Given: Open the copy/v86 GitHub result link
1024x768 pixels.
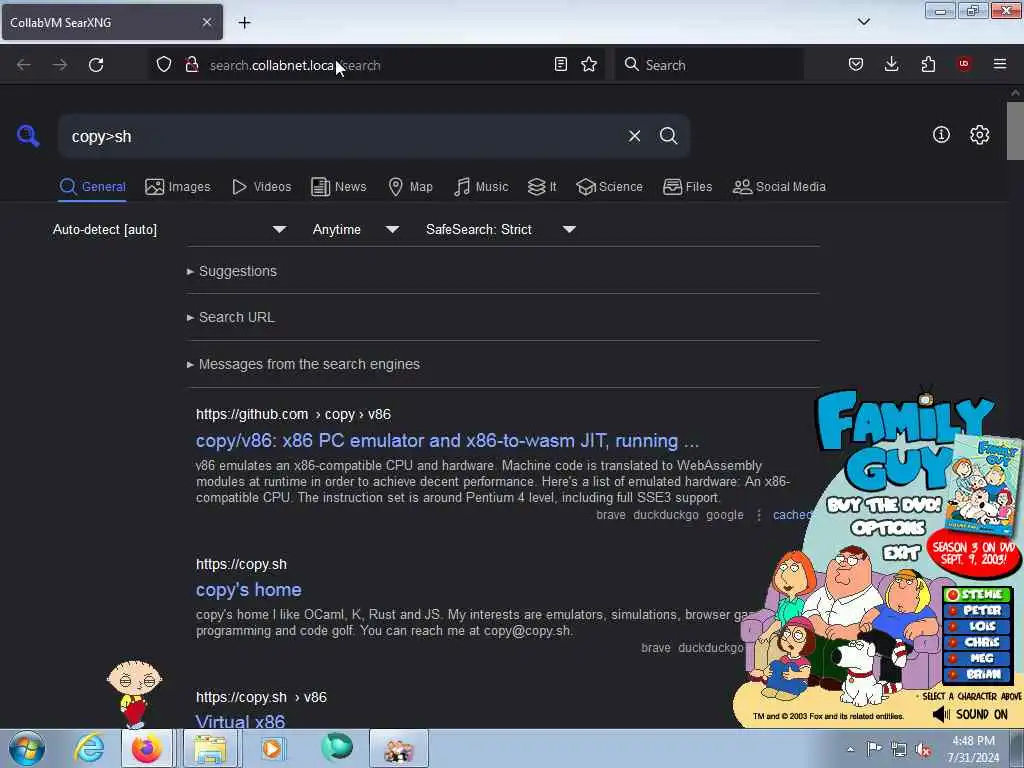Looking at the screenshot, I should click(x=447, y=441).
